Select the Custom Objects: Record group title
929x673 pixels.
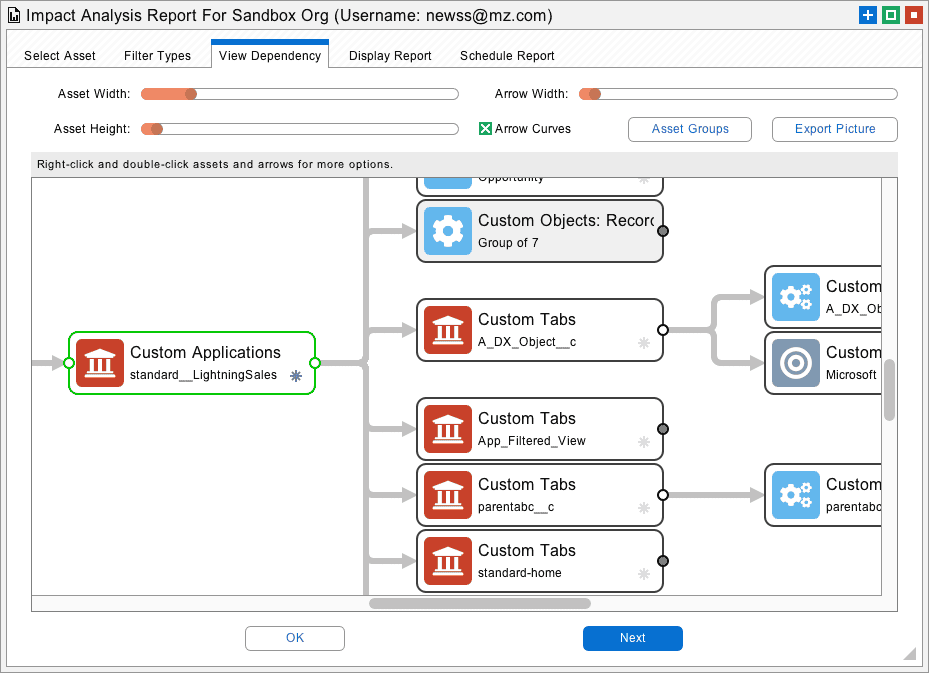click(x=566, y=220)
